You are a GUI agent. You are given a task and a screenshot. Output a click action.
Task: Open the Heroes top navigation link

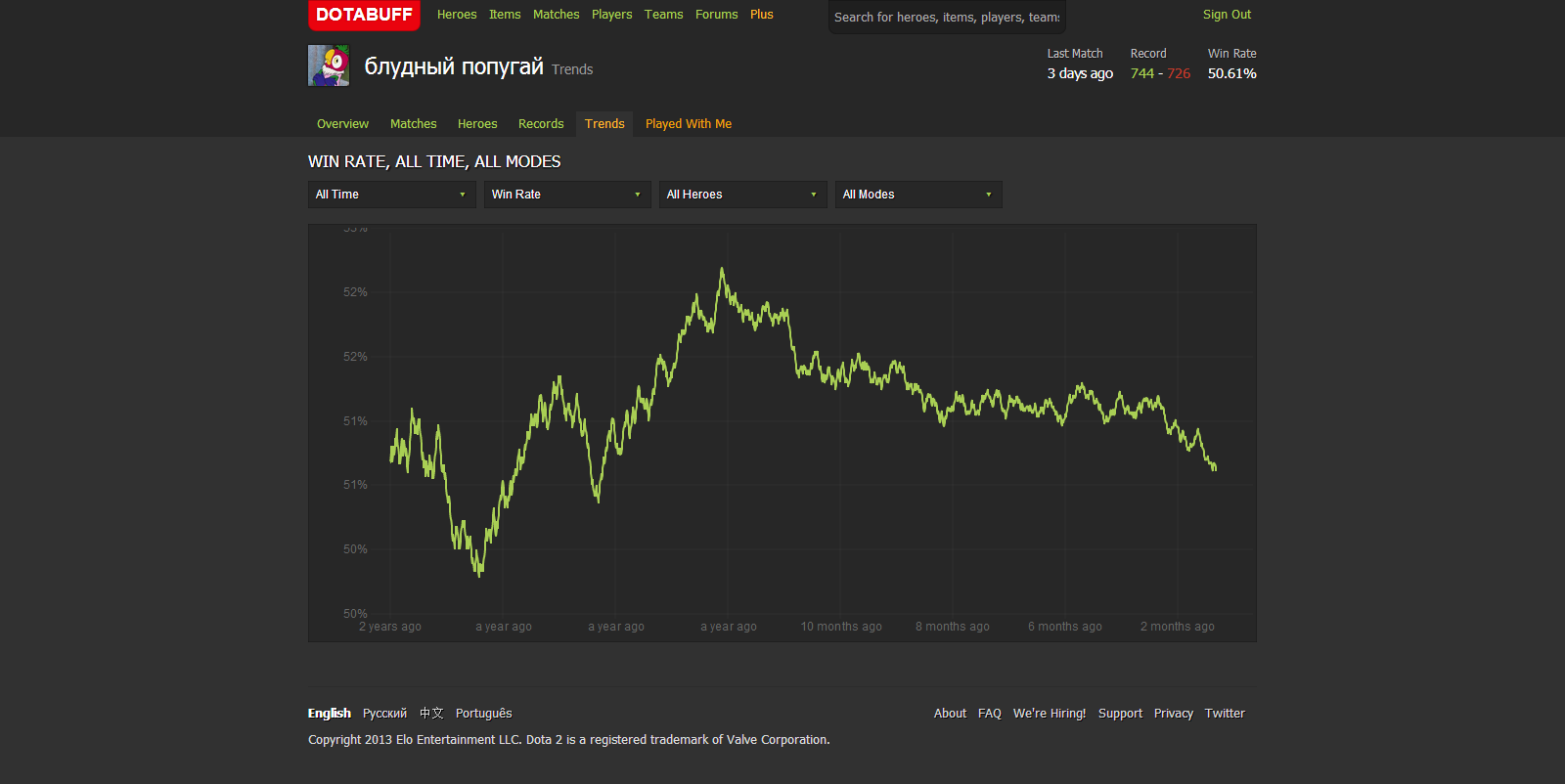pos(457,15)
